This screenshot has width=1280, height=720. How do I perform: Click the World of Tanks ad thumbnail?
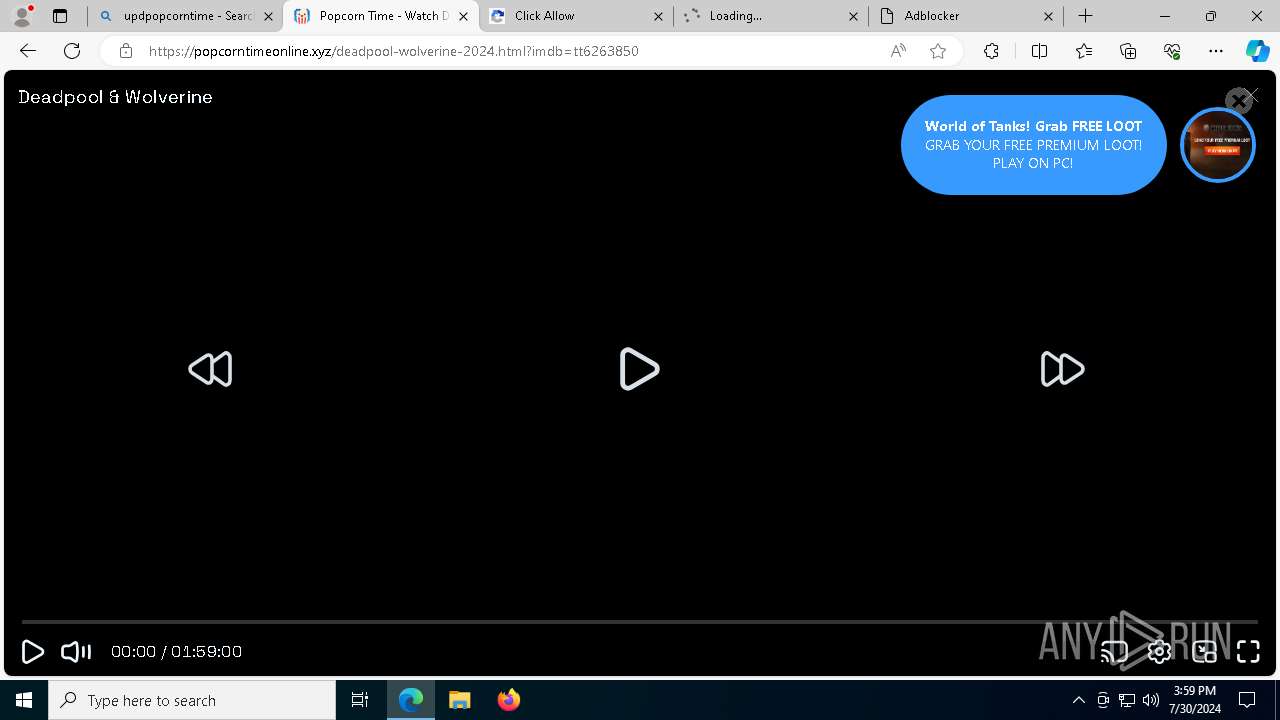(x=1217, y=145)
